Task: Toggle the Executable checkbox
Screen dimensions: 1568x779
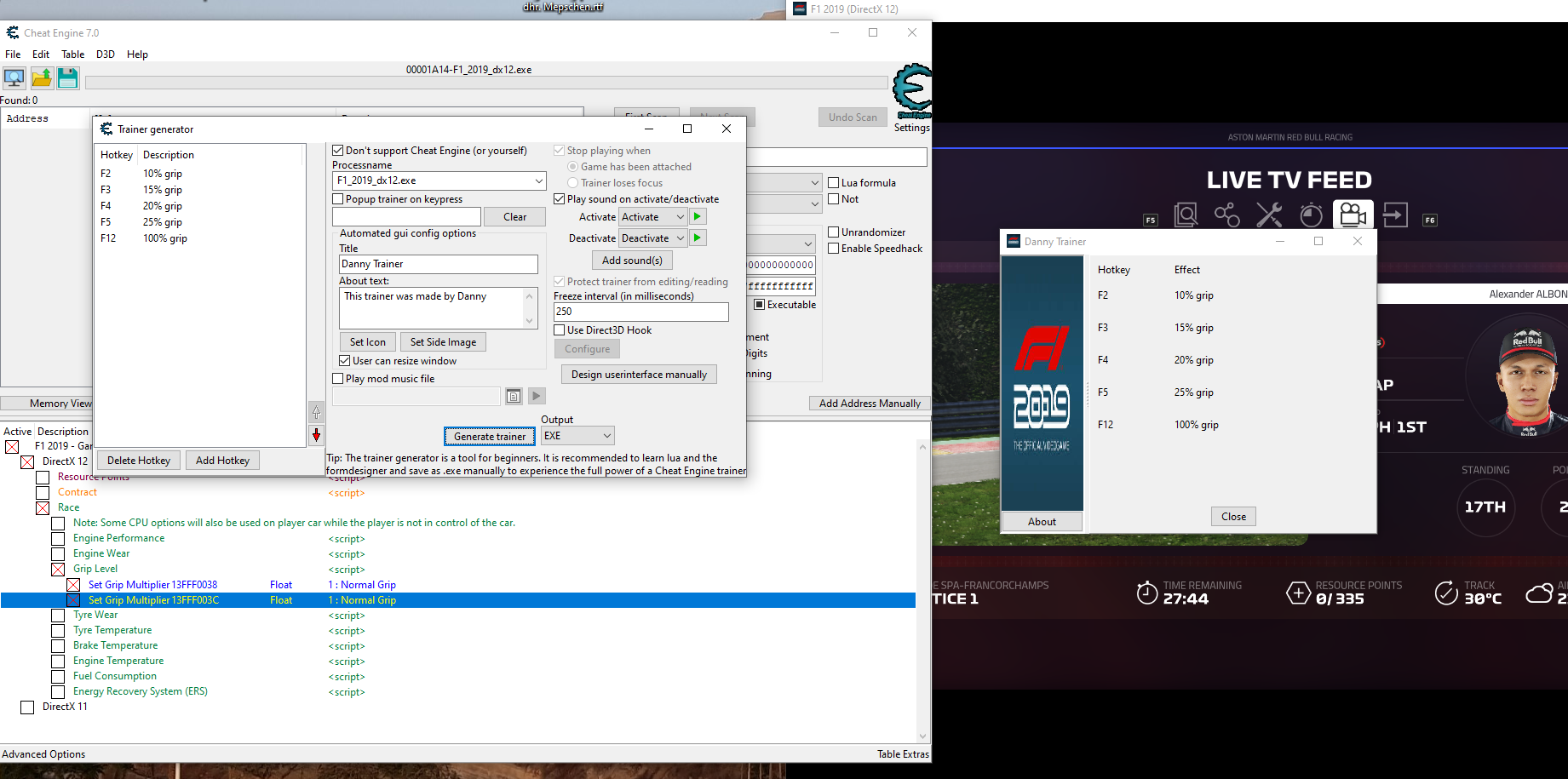Action: (760, 305)
